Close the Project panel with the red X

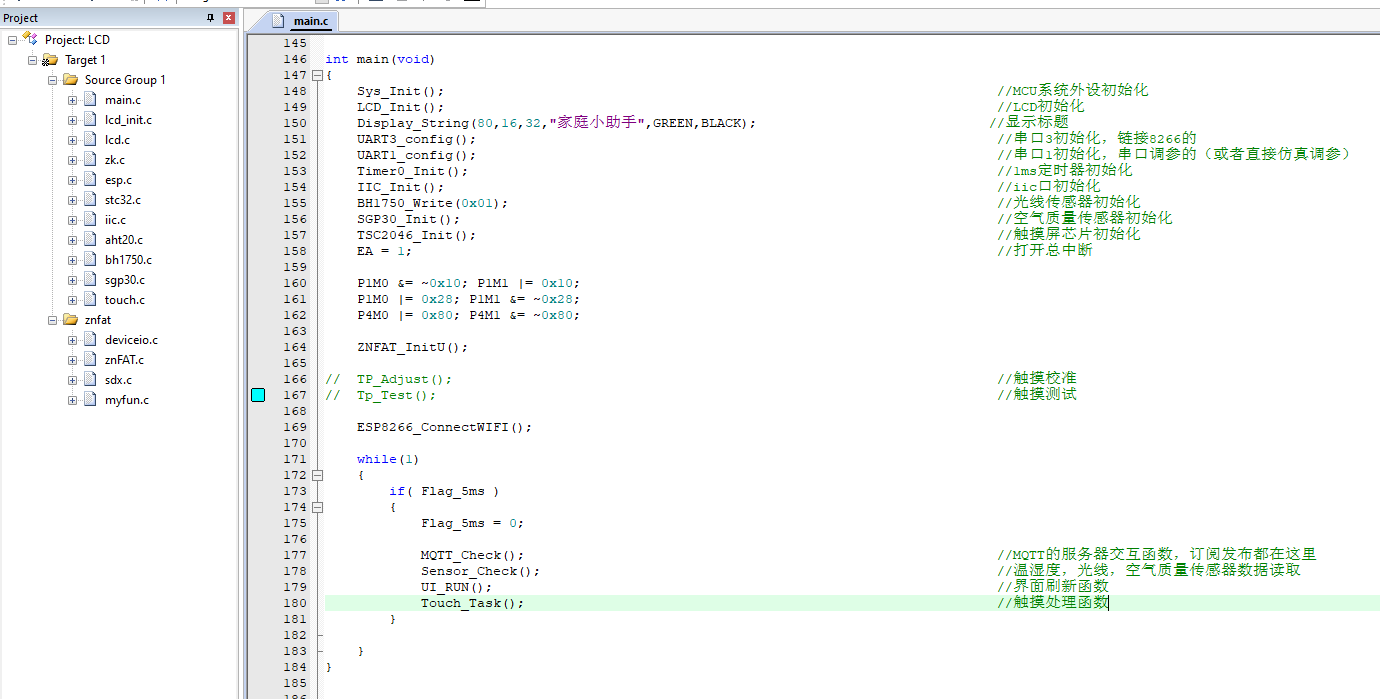click(x=229, y=18)
